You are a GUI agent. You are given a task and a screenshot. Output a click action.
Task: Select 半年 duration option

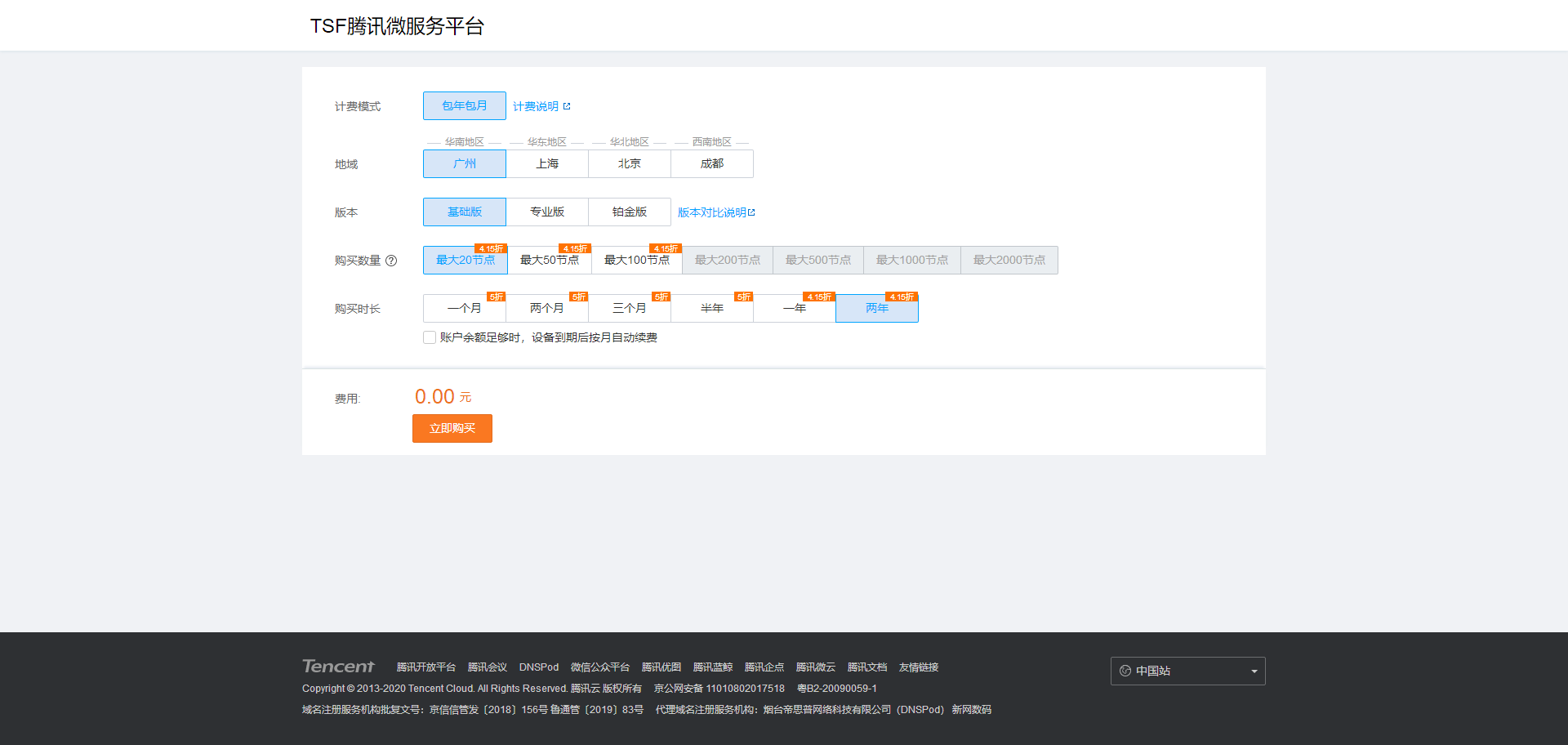click(x=711, y=309)
